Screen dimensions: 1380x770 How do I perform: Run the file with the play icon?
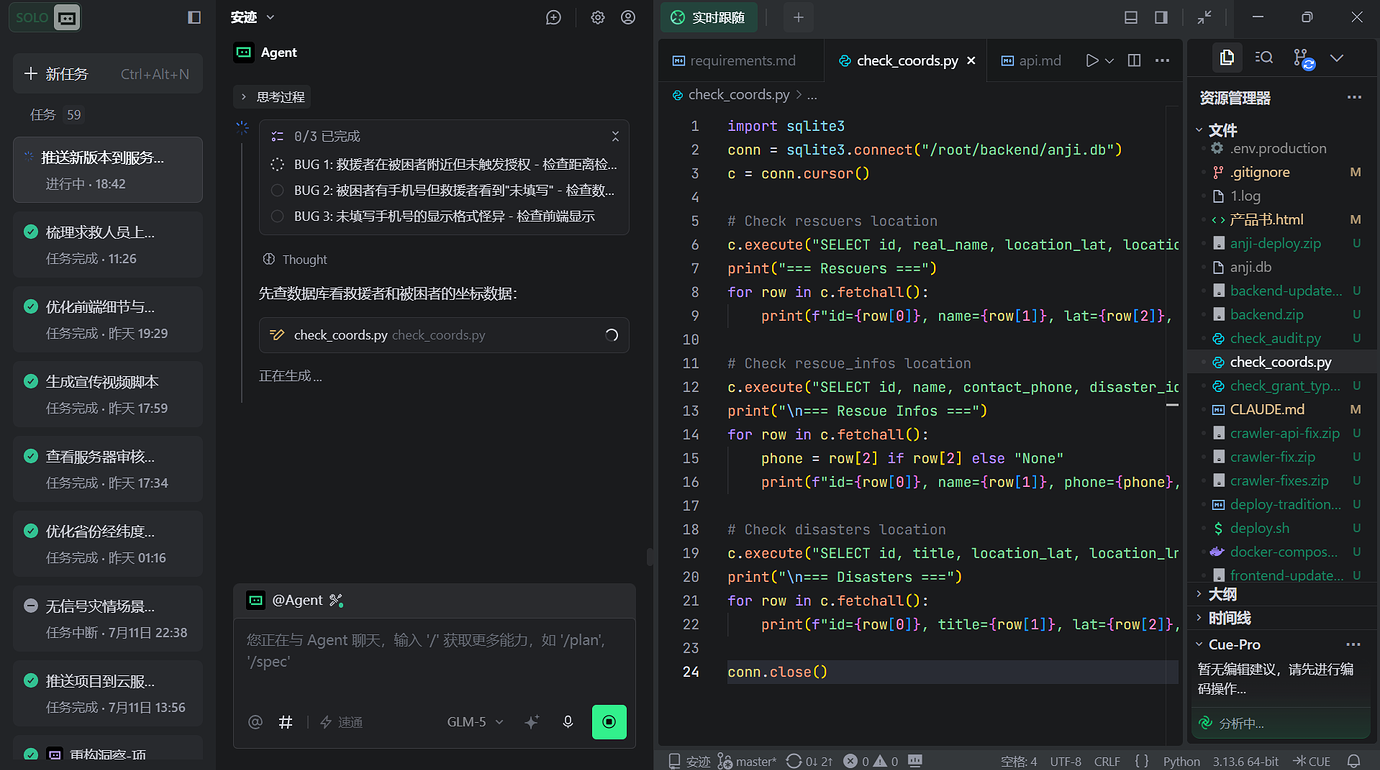pos(1092,61)
